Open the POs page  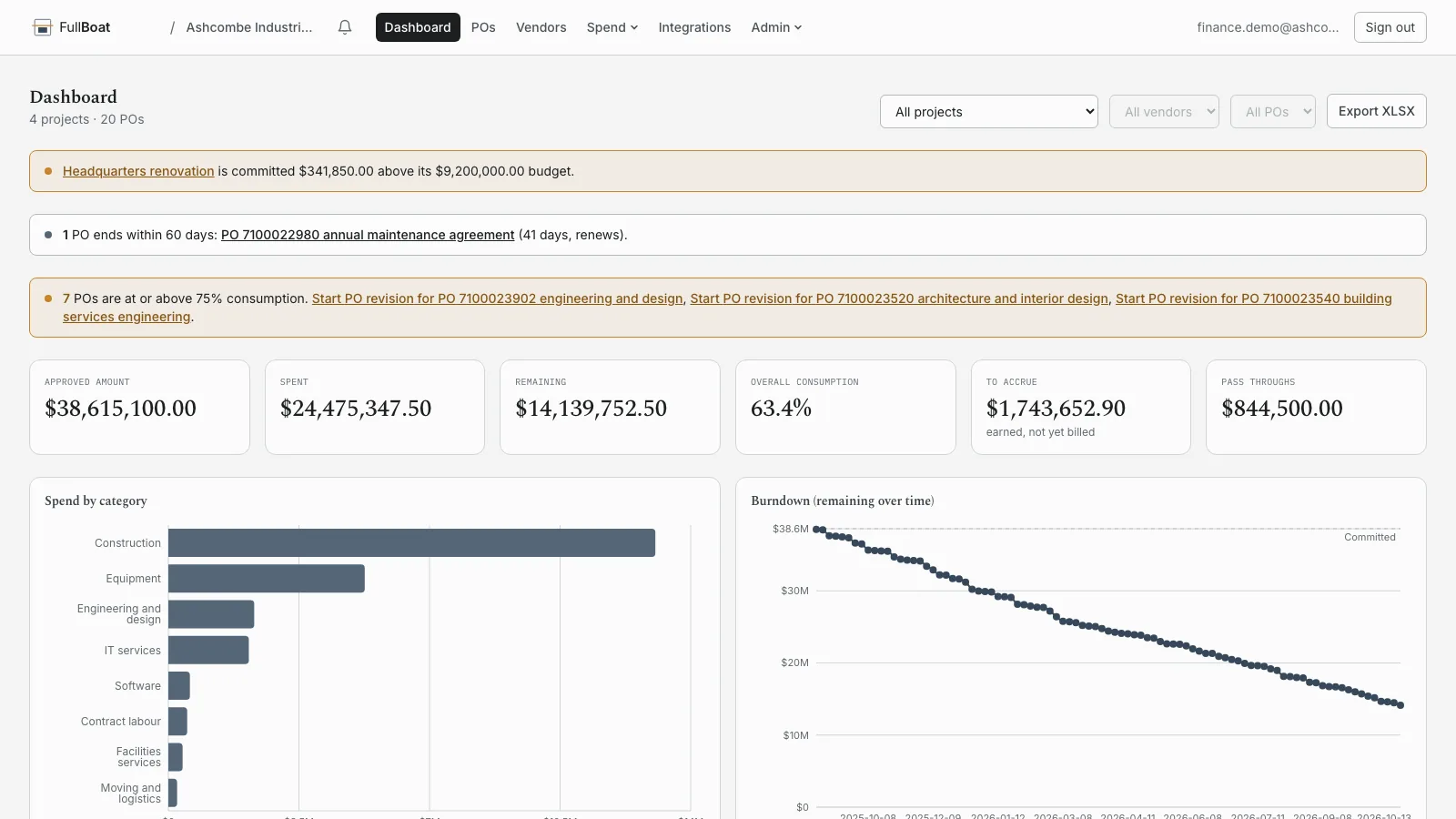click(x=483, y=27)
